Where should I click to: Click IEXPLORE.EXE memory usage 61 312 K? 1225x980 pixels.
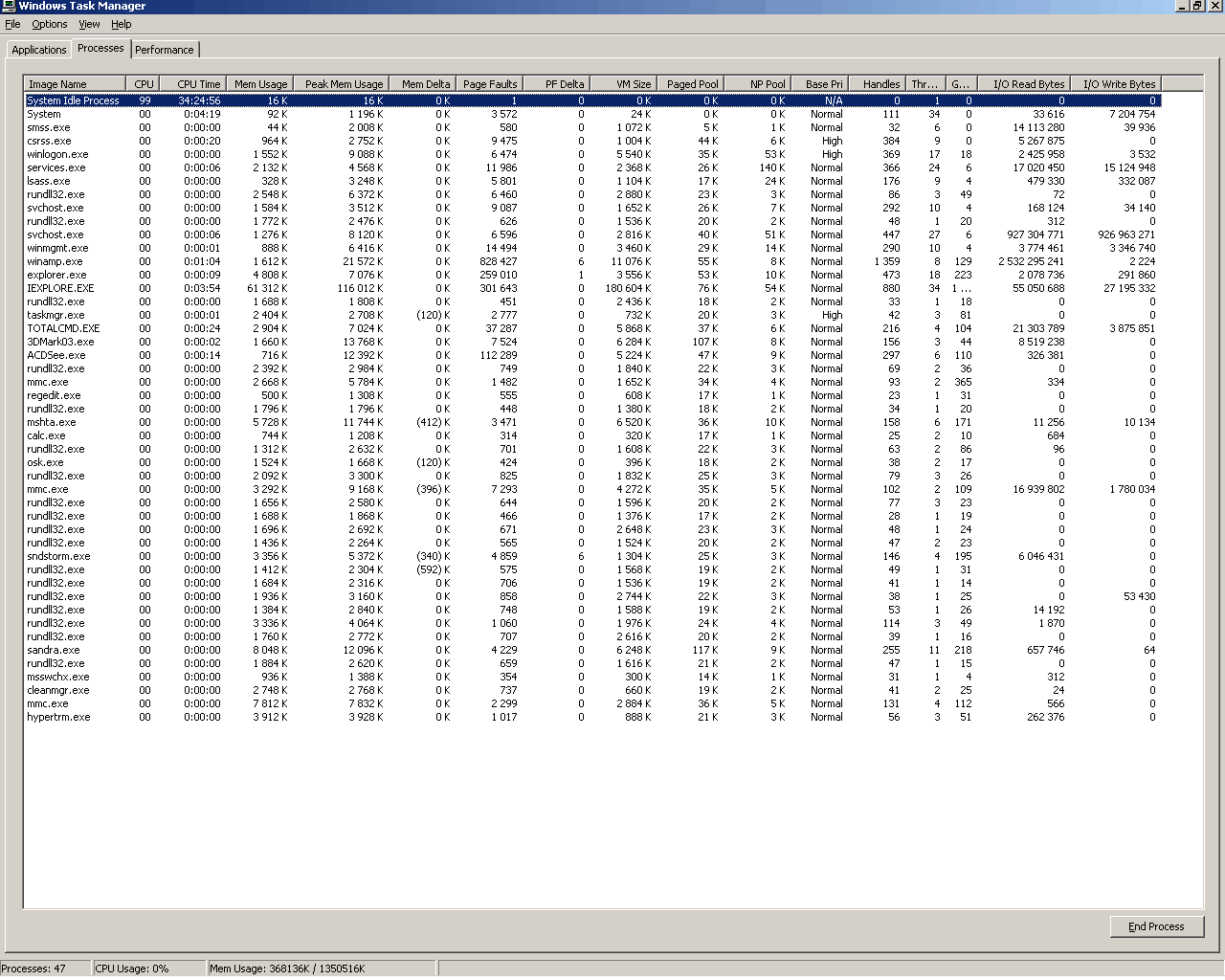[x=267, y=288]
